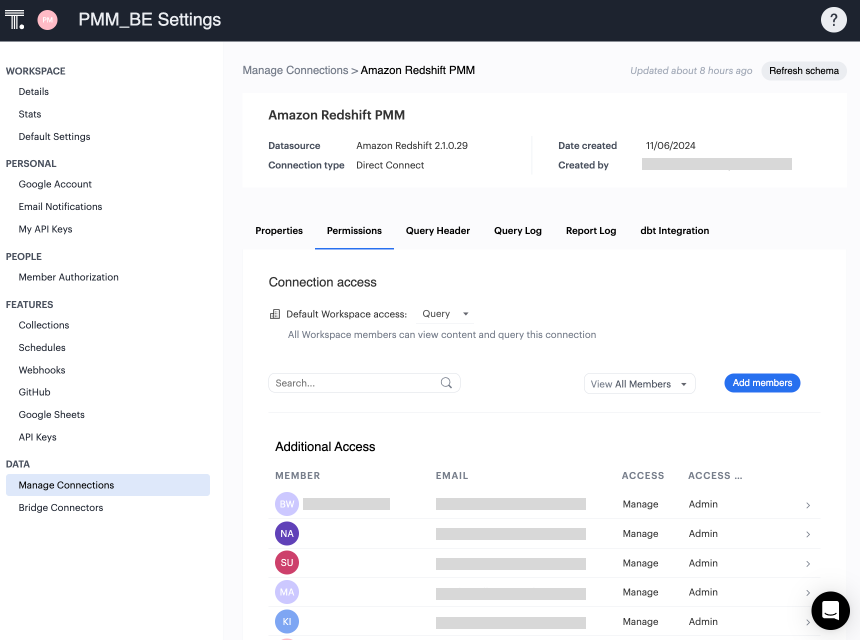The height and width of the screenshot is (640, 860).
Task: Click the building icon beside Default Workspace access
Action: pyautogui.click(x=275, y=314)
